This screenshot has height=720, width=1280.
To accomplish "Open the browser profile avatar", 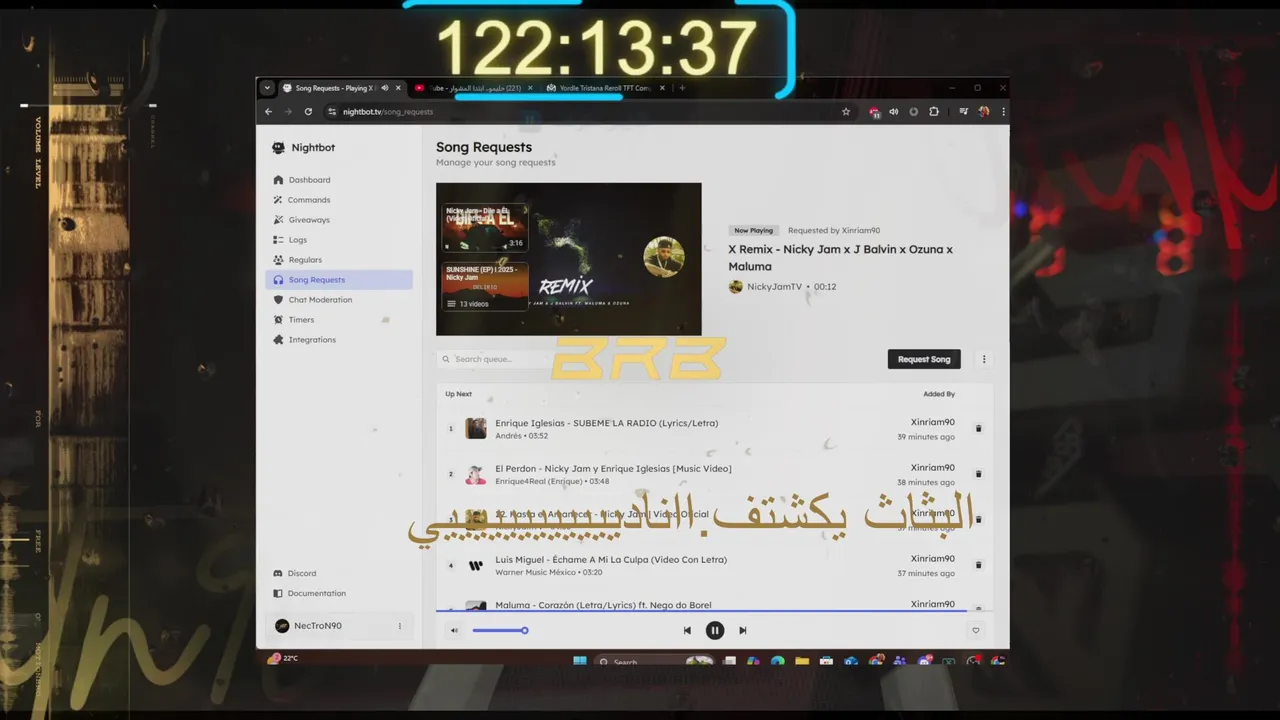I will pos(984,112).
